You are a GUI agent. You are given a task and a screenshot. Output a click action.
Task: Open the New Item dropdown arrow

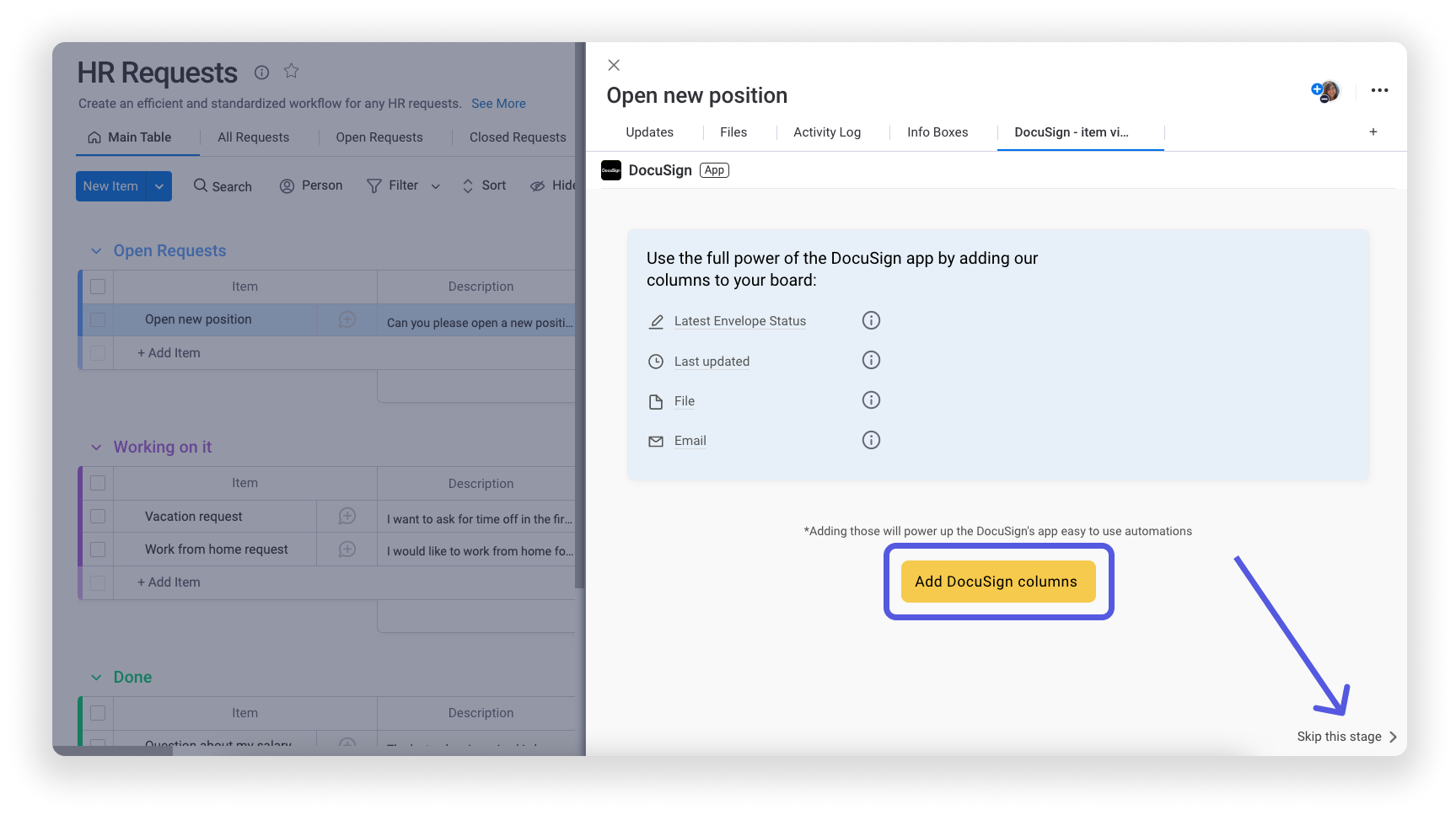[x=159, y=185]
